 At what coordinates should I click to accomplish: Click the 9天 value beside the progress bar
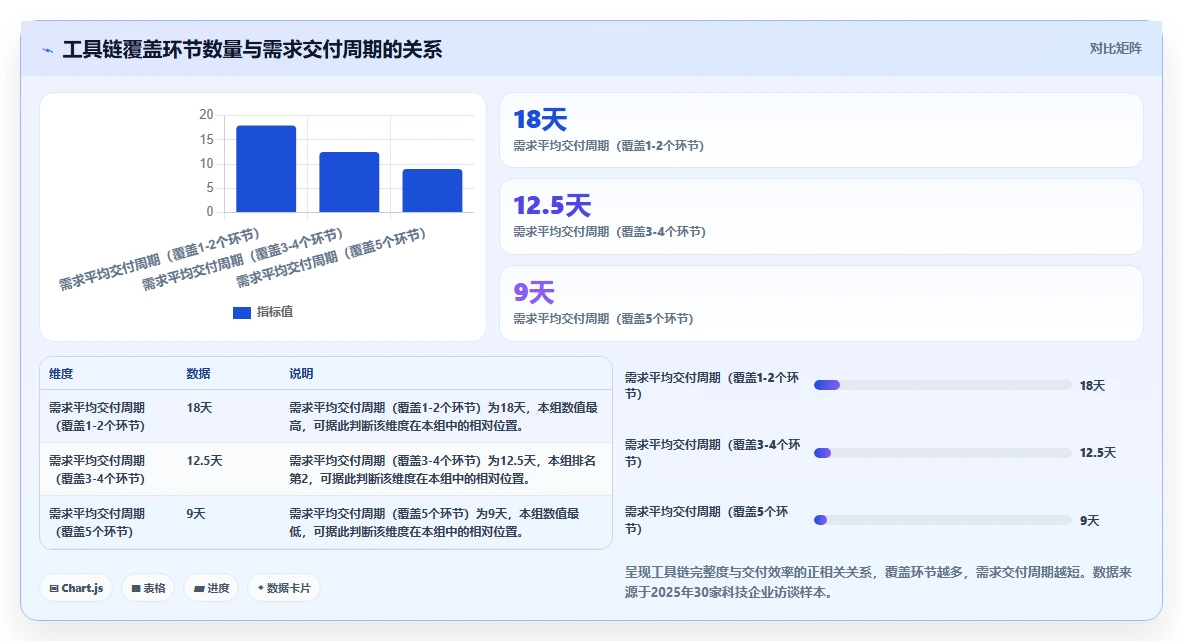(1089, 520)
